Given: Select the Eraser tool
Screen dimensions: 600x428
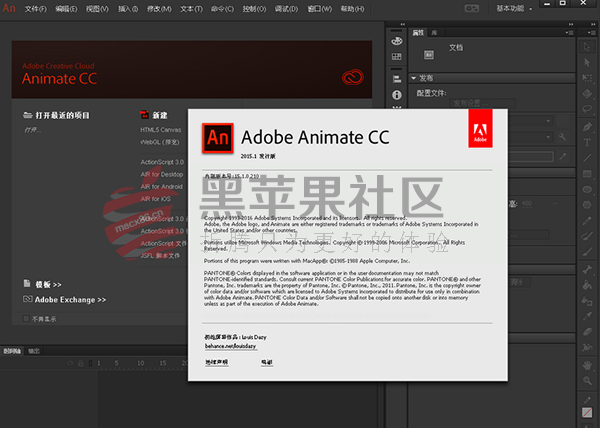Looking at the screenshot, I should [x=587, y=332].
